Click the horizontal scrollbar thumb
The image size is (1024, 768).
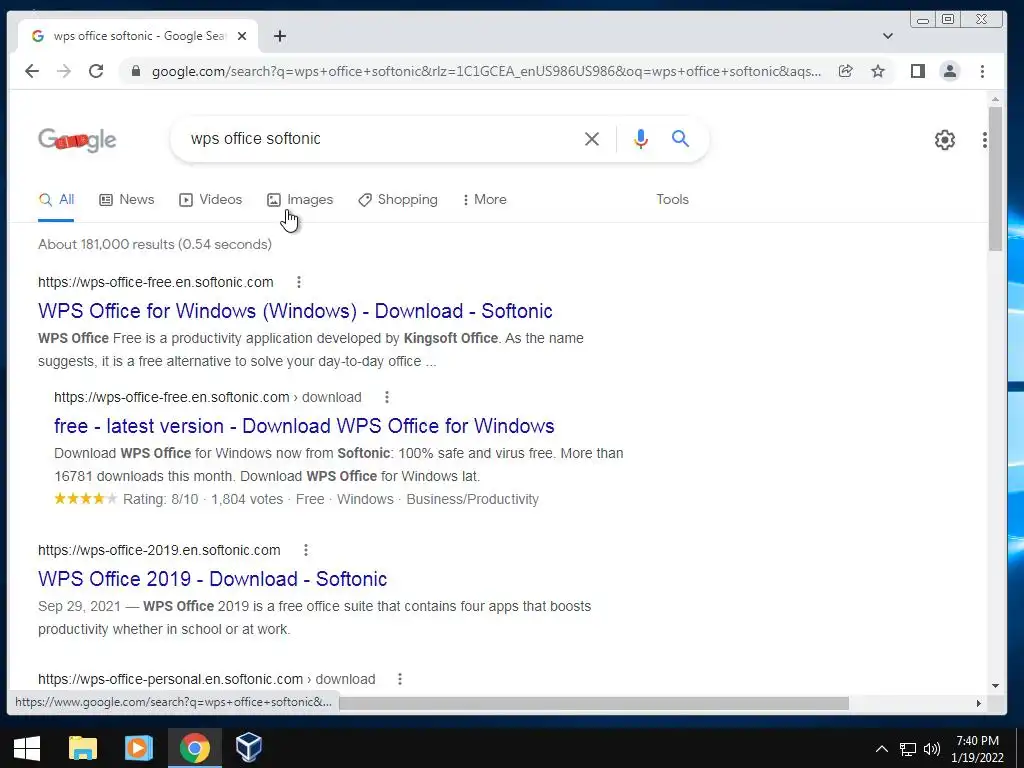[x=593, y=703]
